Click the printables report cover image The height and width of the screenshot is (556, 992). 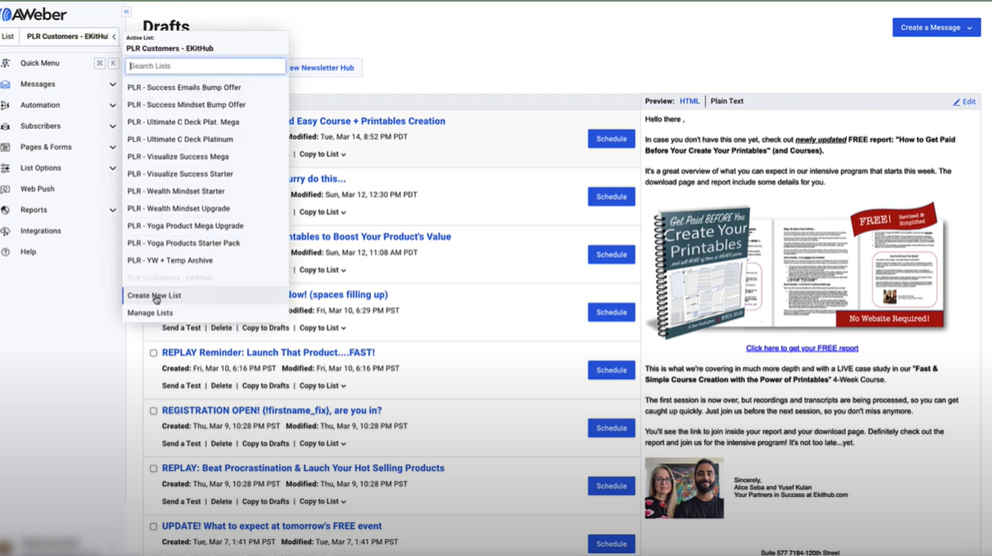pos(798,270)
